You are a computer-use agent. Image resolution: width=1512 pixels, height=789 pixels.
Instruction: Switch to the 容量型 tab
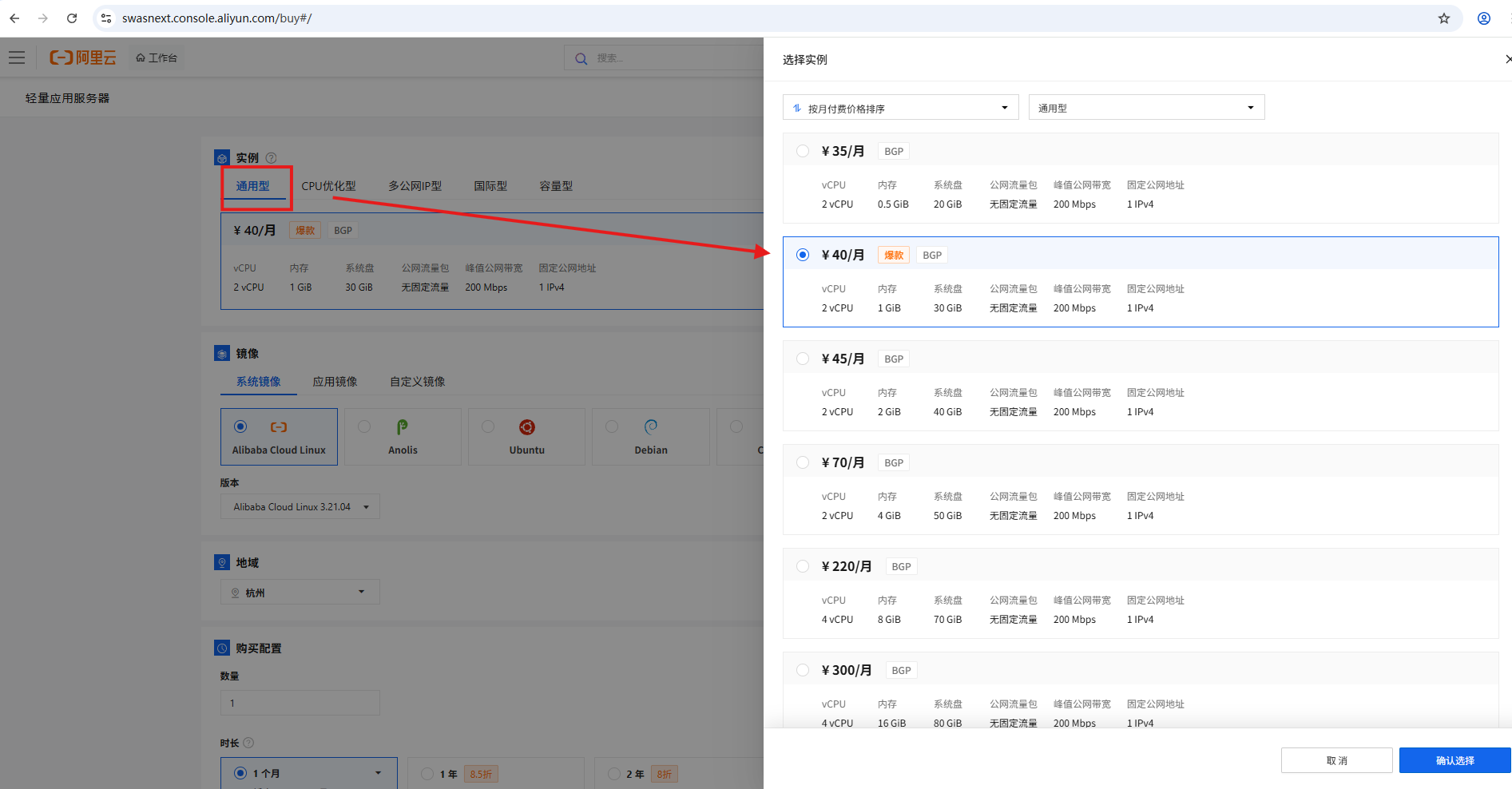(556, 186)
